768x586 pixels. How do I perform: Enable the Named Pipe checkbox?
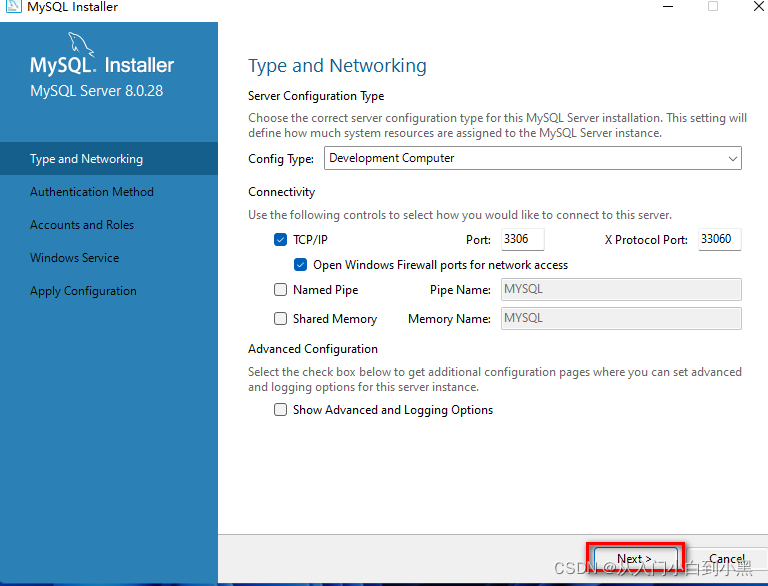coord(280,290)
